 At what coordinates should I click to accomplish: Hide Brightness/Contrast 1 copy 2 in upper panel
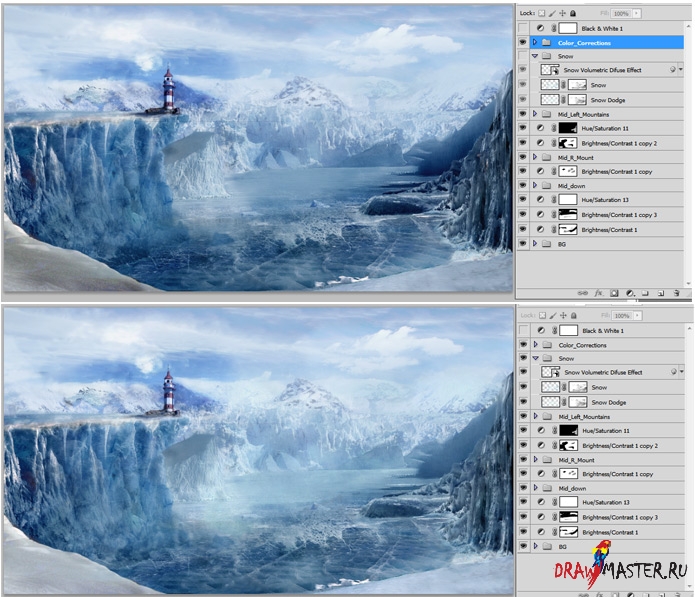click(x=523, y=143)
